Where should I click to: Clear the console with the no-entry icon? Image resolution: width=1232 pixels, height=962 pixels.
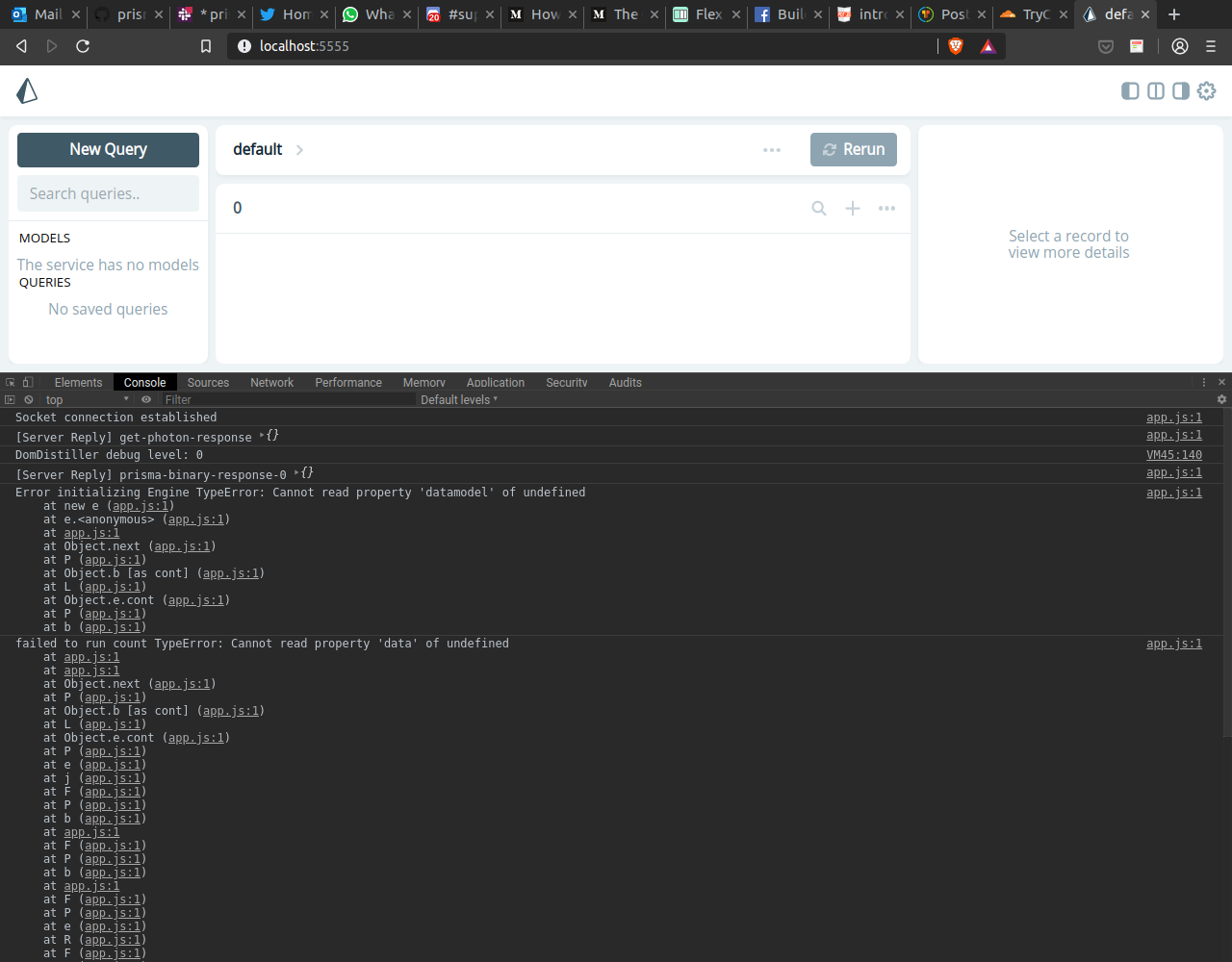[x=29, y=399]
